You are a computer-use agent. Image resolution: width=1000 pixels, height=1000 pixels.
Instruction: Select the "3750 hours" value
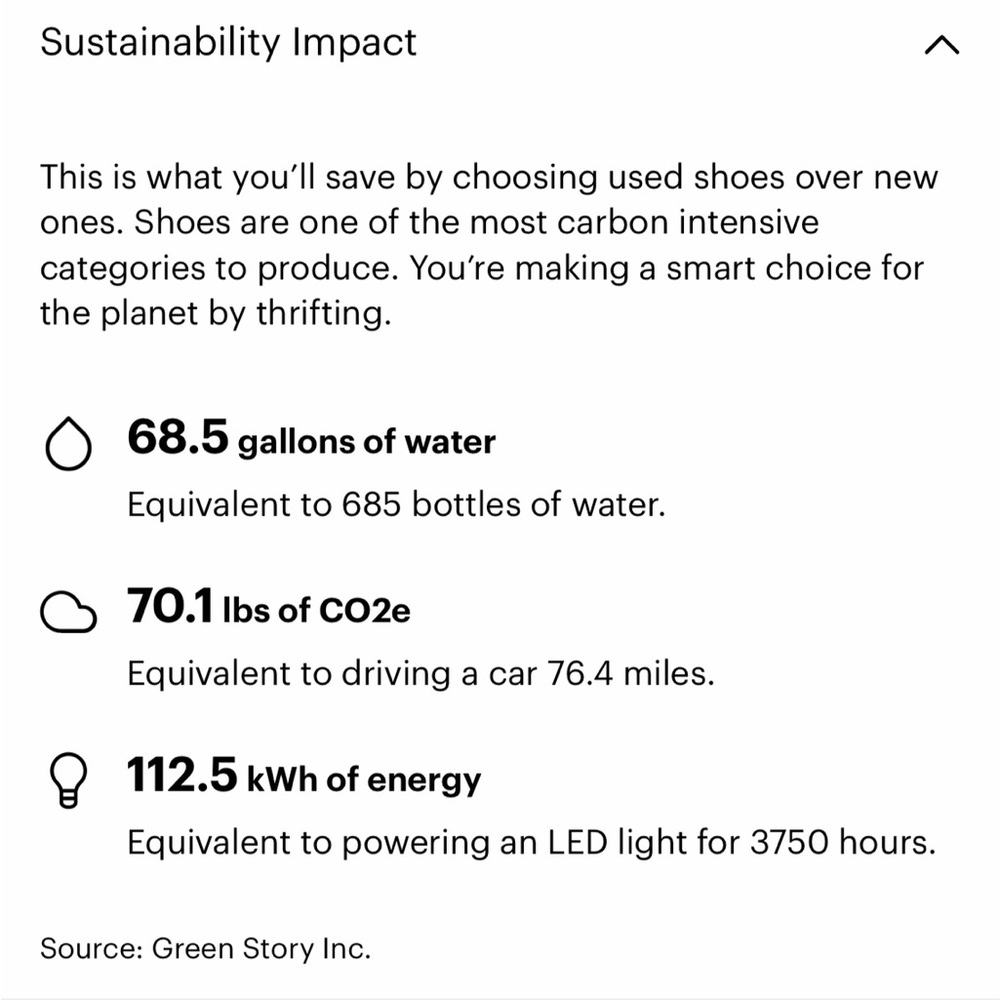[841, 843]
